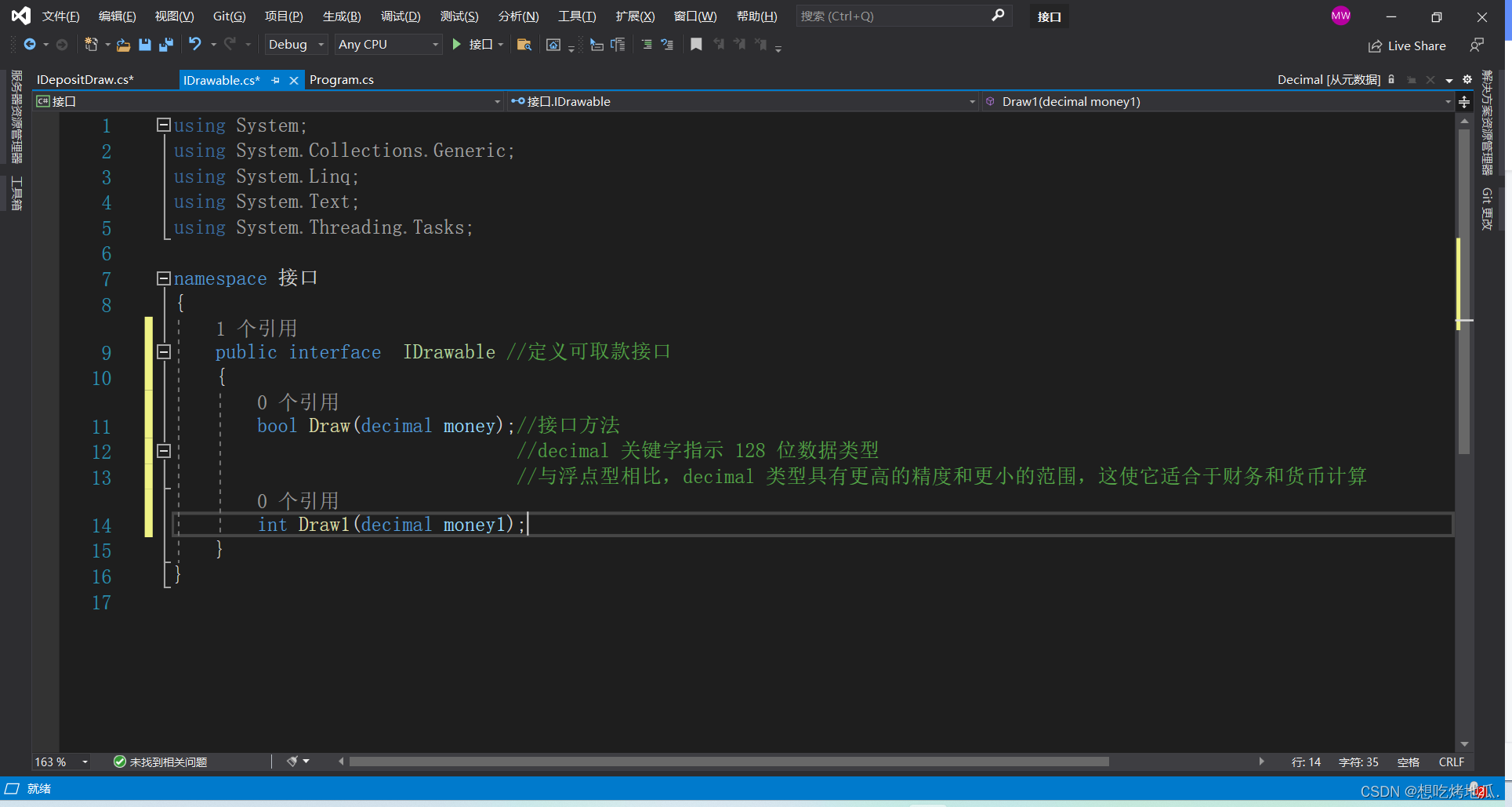Switch to the Program.cs tab

343,79
